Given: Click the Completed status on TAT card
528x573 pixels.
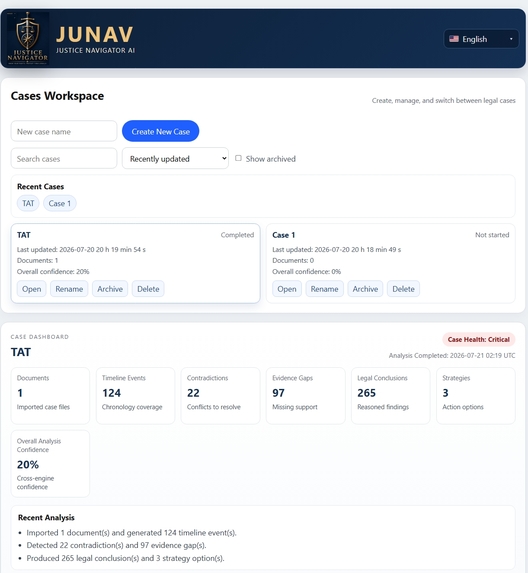Looking at the screenshot, I should tap(237, 235).
